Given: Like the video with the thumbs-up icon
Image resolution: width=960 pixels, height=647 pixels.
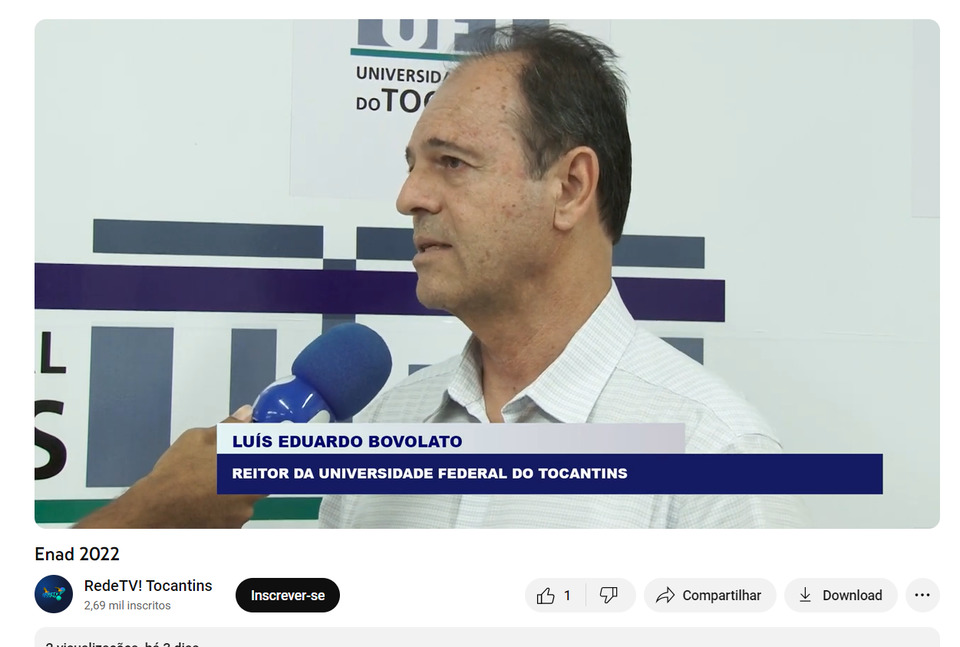Looking at the screenshot, I should click(x=546, y=596).
